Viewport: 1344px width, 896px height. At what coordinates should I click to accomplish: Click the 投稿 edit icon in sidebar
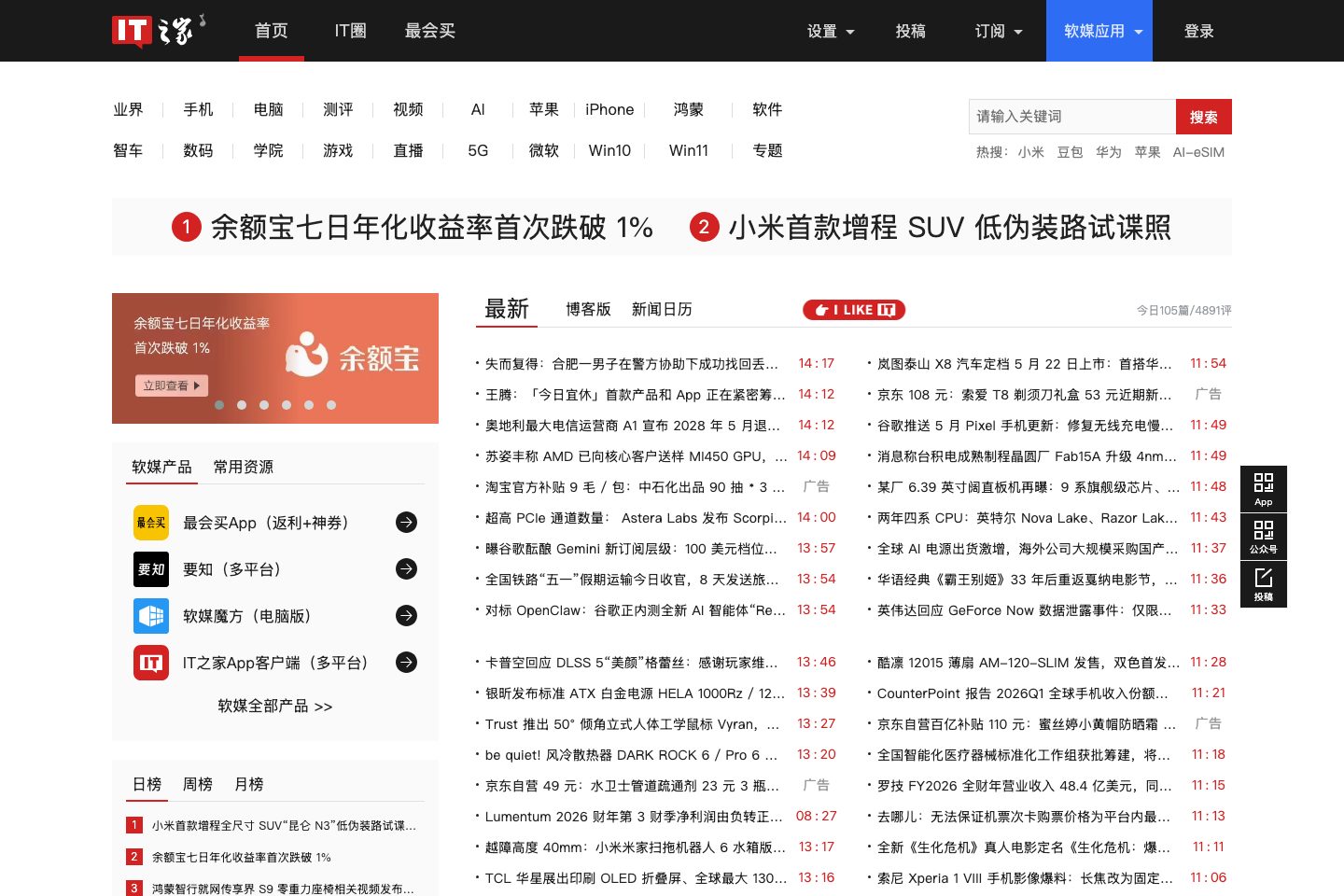pos(1264,584)
